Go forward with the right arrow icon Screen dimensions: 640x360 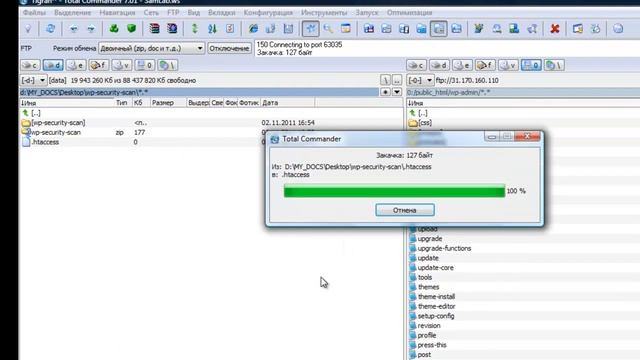click(91, 29)
